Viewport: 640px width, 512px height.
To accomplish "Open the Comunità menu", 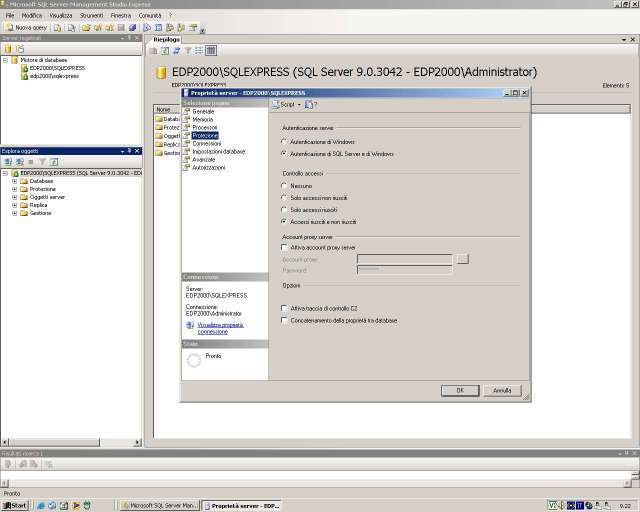I will coord(150,16).
